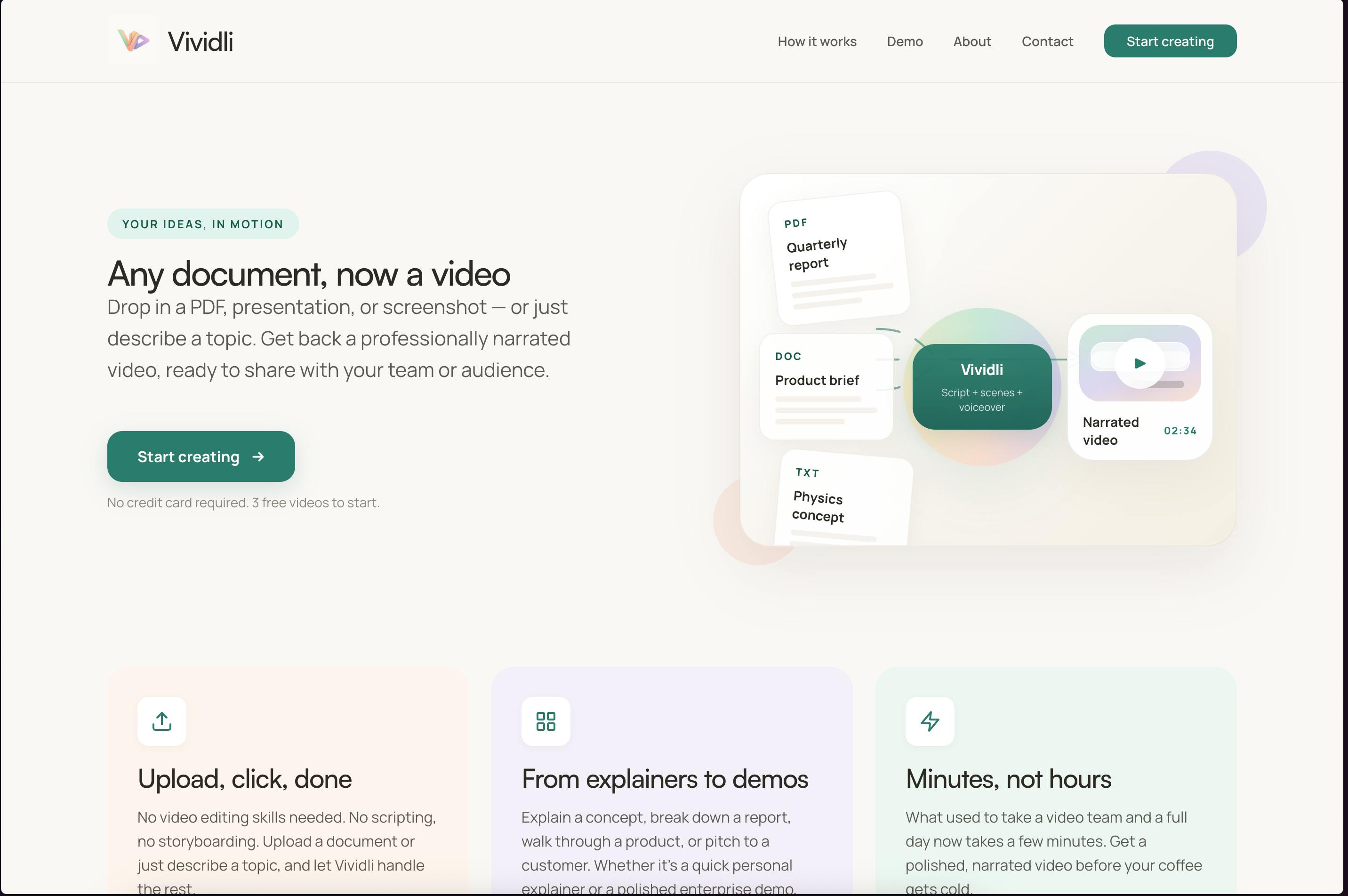This screenshot has height=896, width=1348.
Task: Click the hero Start creating button with arrow
Action: click(201, 456)
